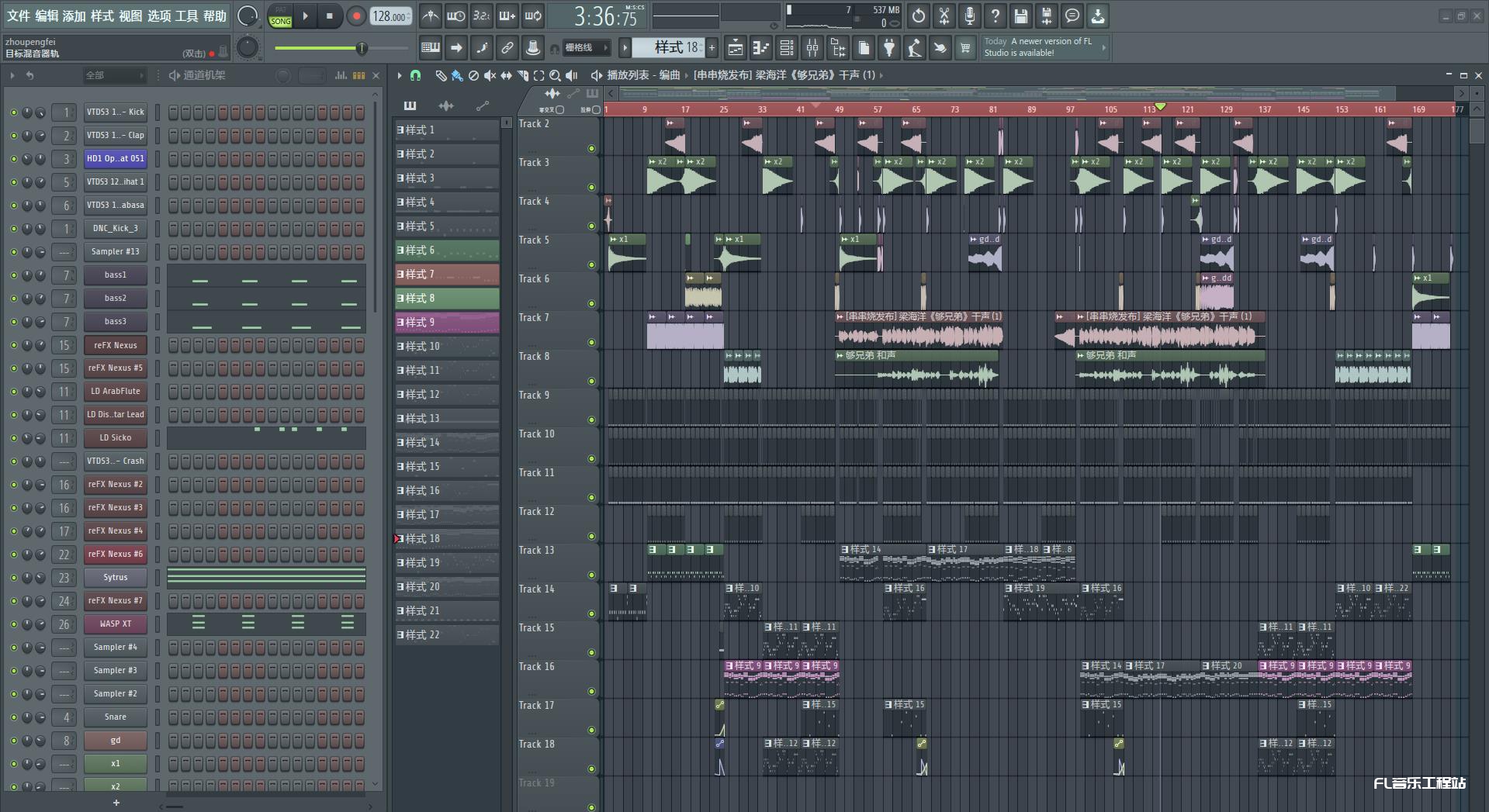This screenshot has height=812, width=1489.
Task: Click bar 49 on timeline ruler
Action: 838,109
